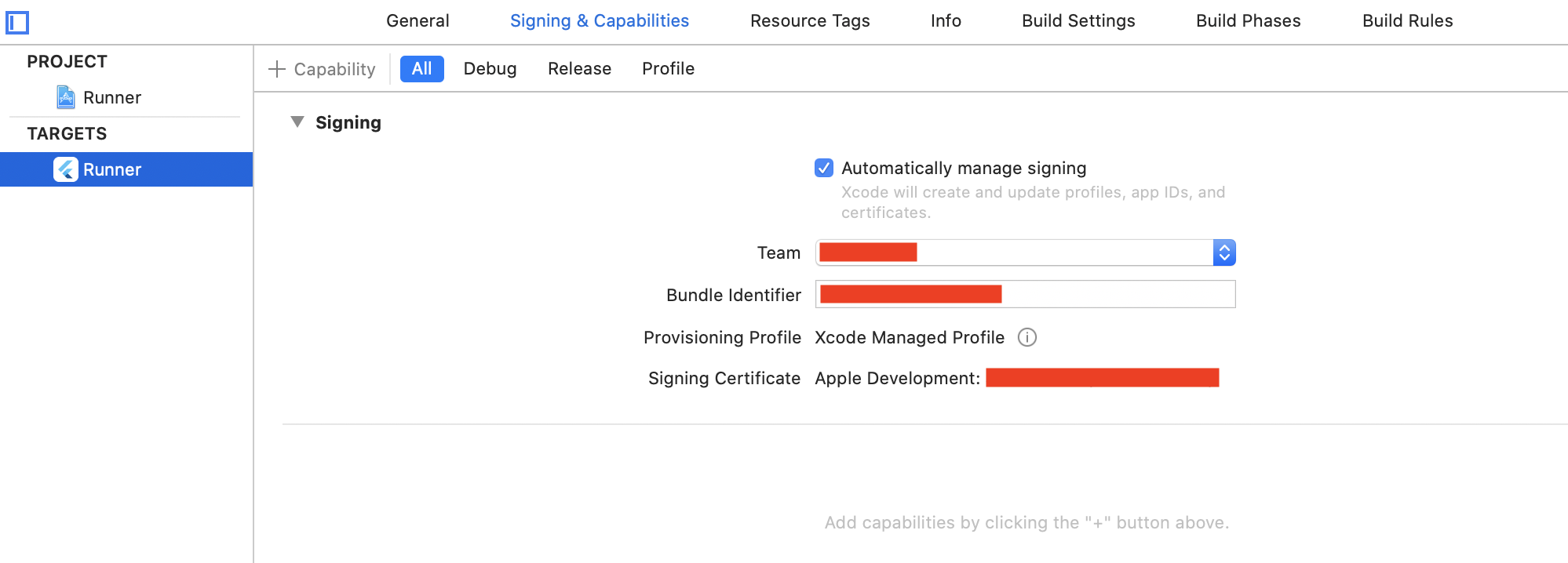
Task: Open the Team dropdown menu
Action: [1223, 252]
